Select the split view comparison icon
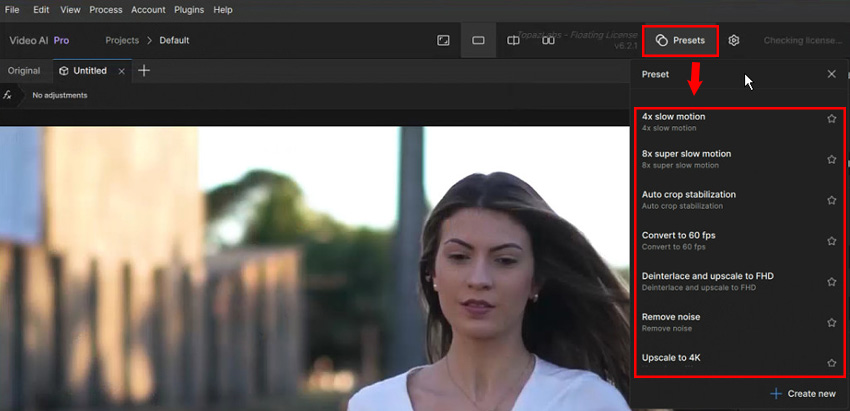The width and height of the screenshot is (850, 411). pos(513,41)
